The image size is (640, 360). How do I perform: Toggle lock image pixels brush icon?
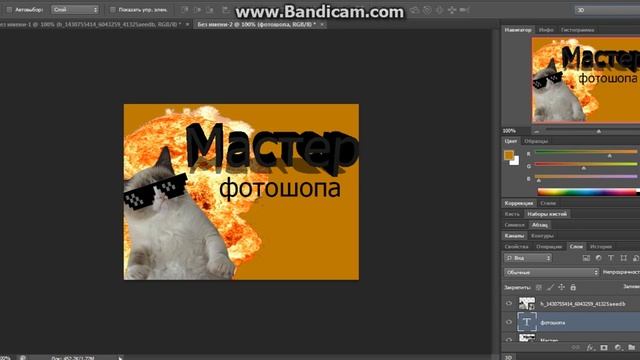point(550,287)
